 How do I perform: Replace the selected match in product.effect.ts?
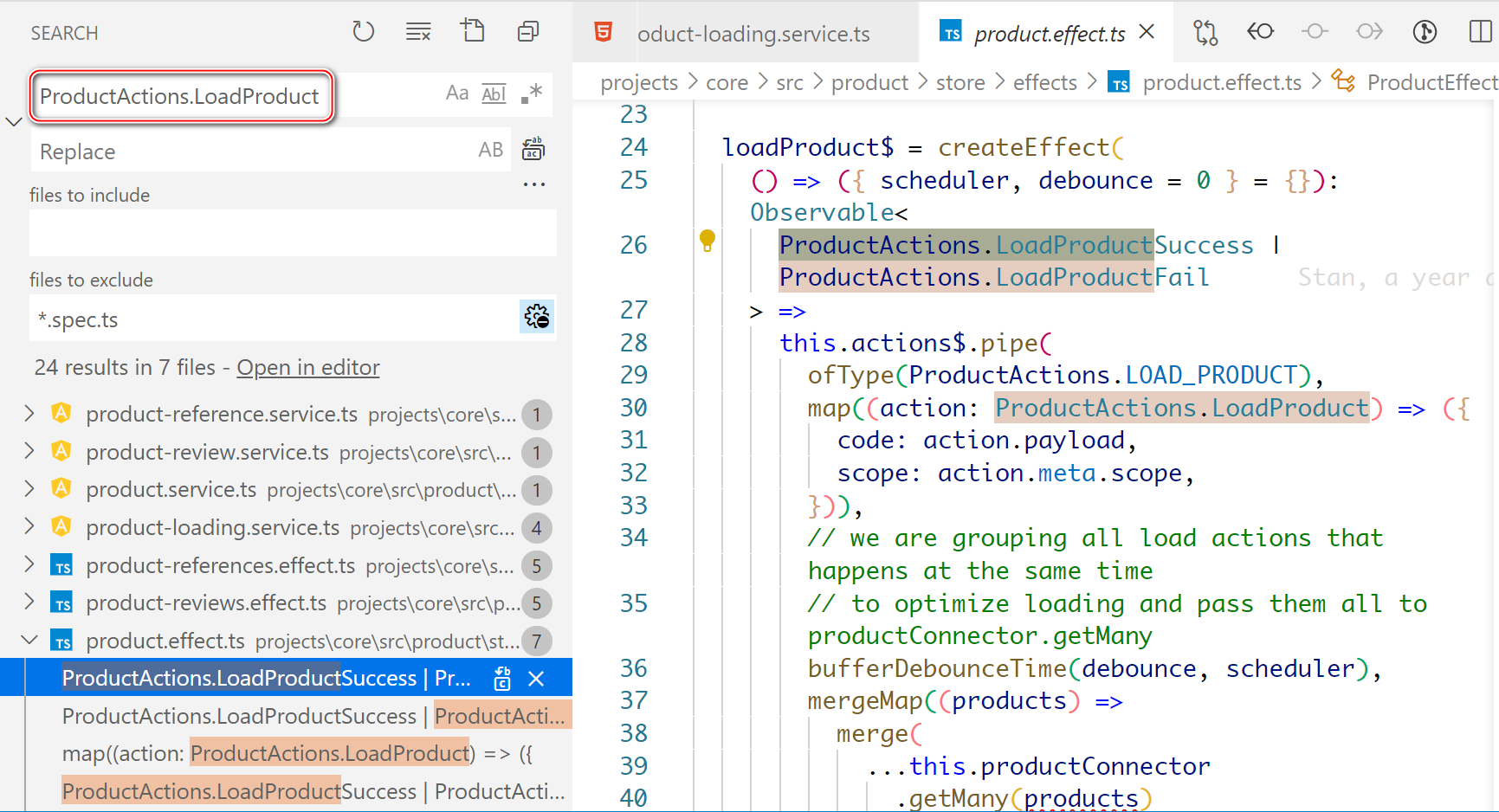point(502,679)
